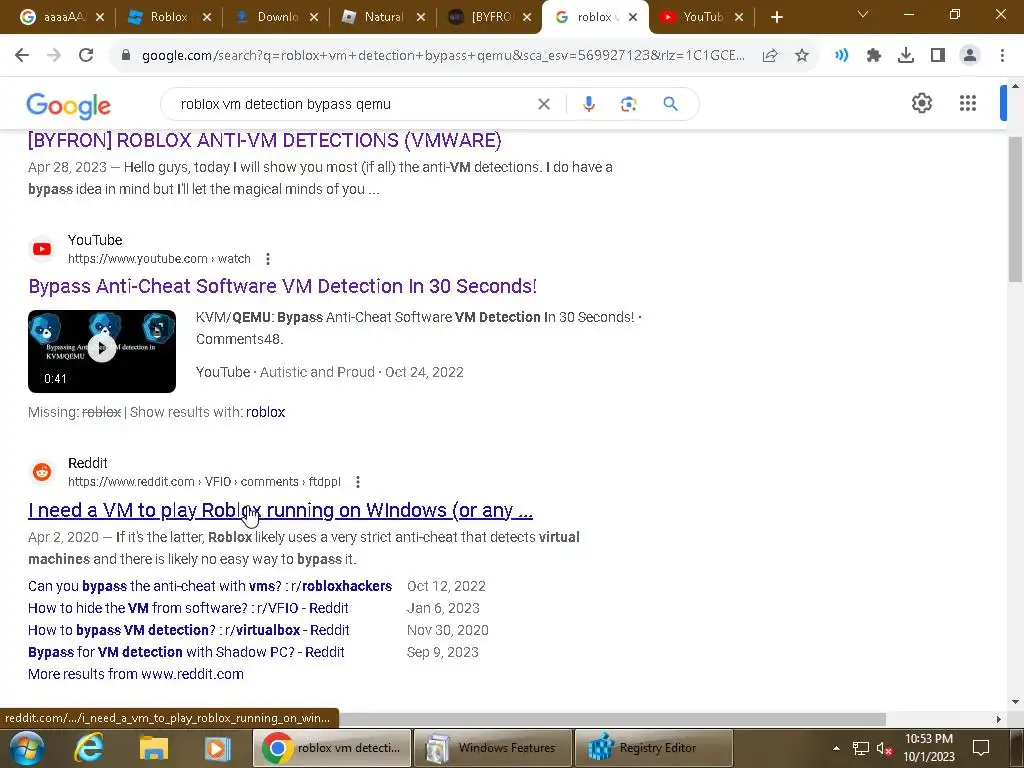Open the media control icon in toolbar

coord(842,56)
